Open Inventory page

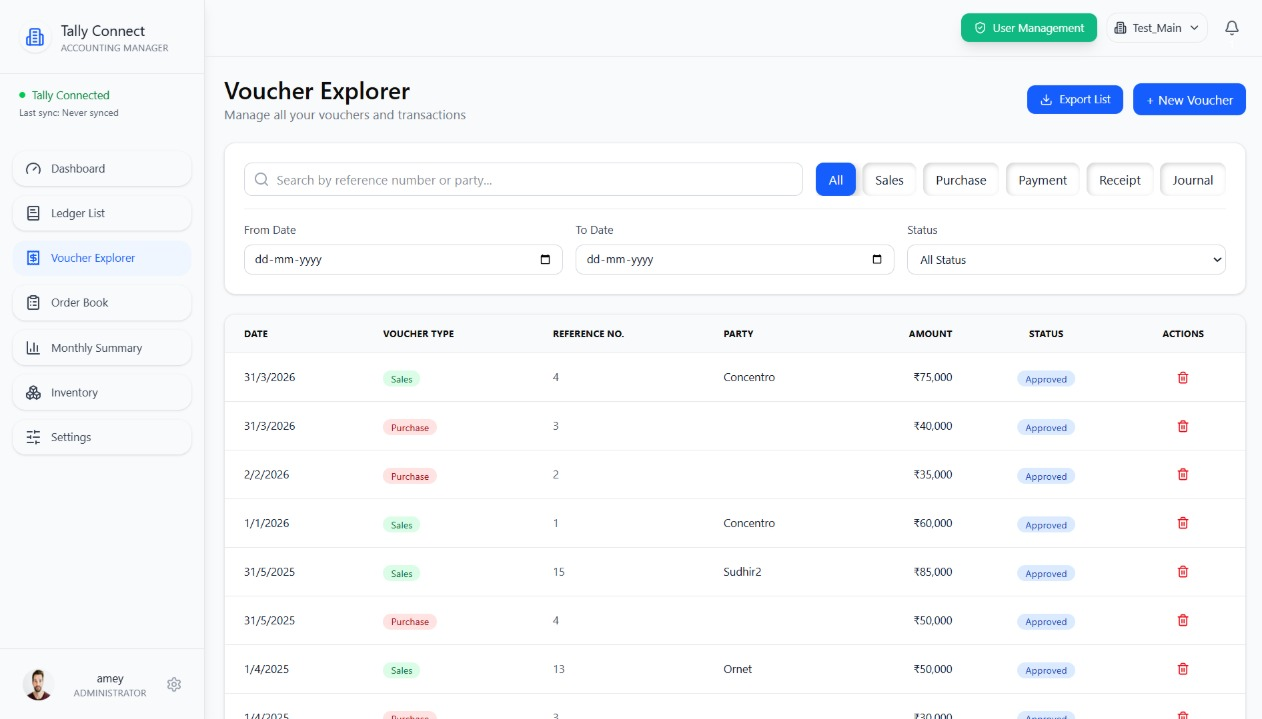[102, 393]
